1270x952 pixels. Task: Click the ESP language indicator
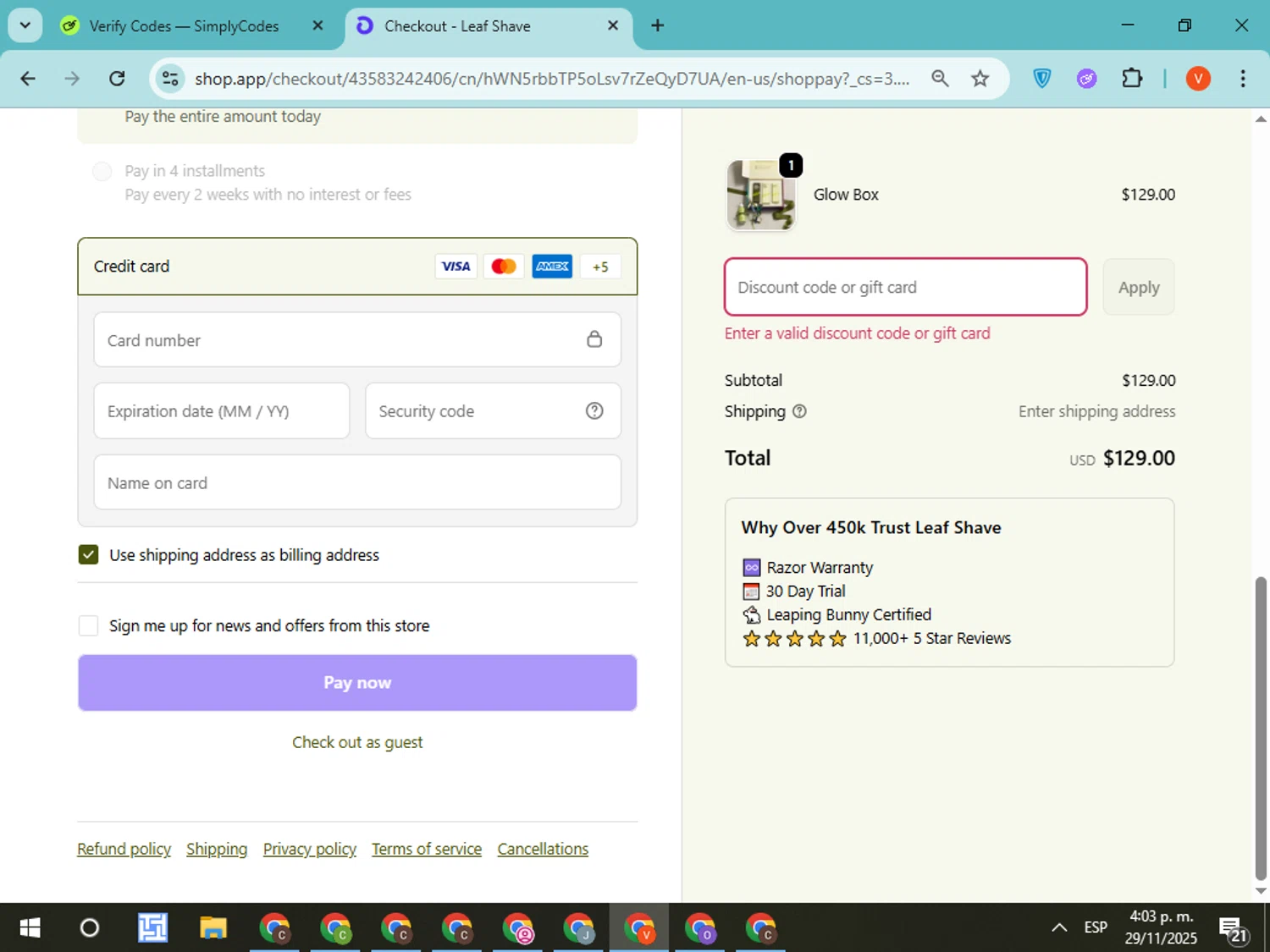point(1096,927)
